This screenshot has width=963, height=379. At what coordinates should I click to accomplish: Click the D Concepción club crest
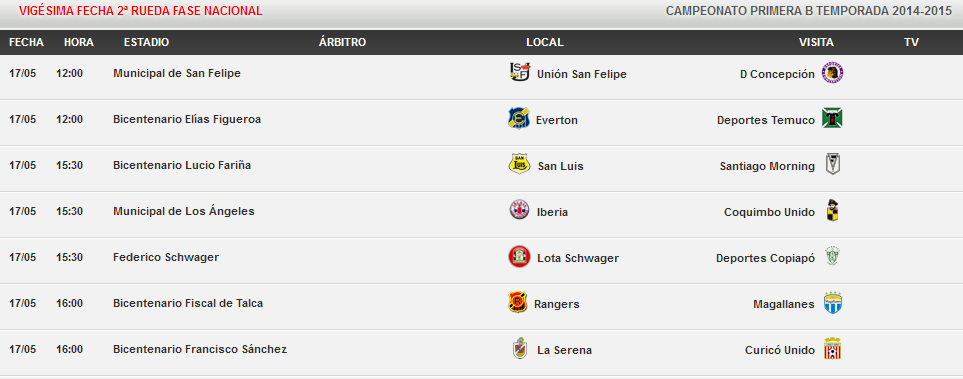(x=832, y=72)
